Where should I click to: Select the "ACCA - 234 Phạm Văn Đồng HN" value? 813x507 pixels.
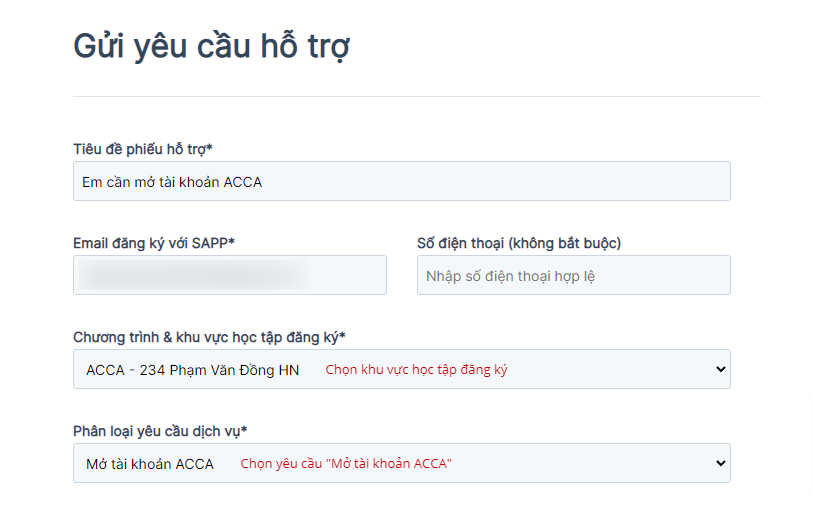pos(192,370)
